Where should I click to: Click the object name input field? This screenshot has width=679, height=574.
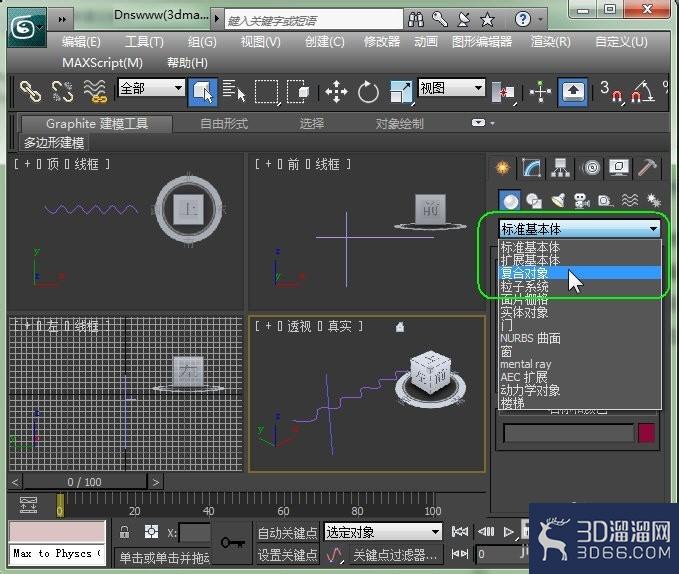[568, 433]
